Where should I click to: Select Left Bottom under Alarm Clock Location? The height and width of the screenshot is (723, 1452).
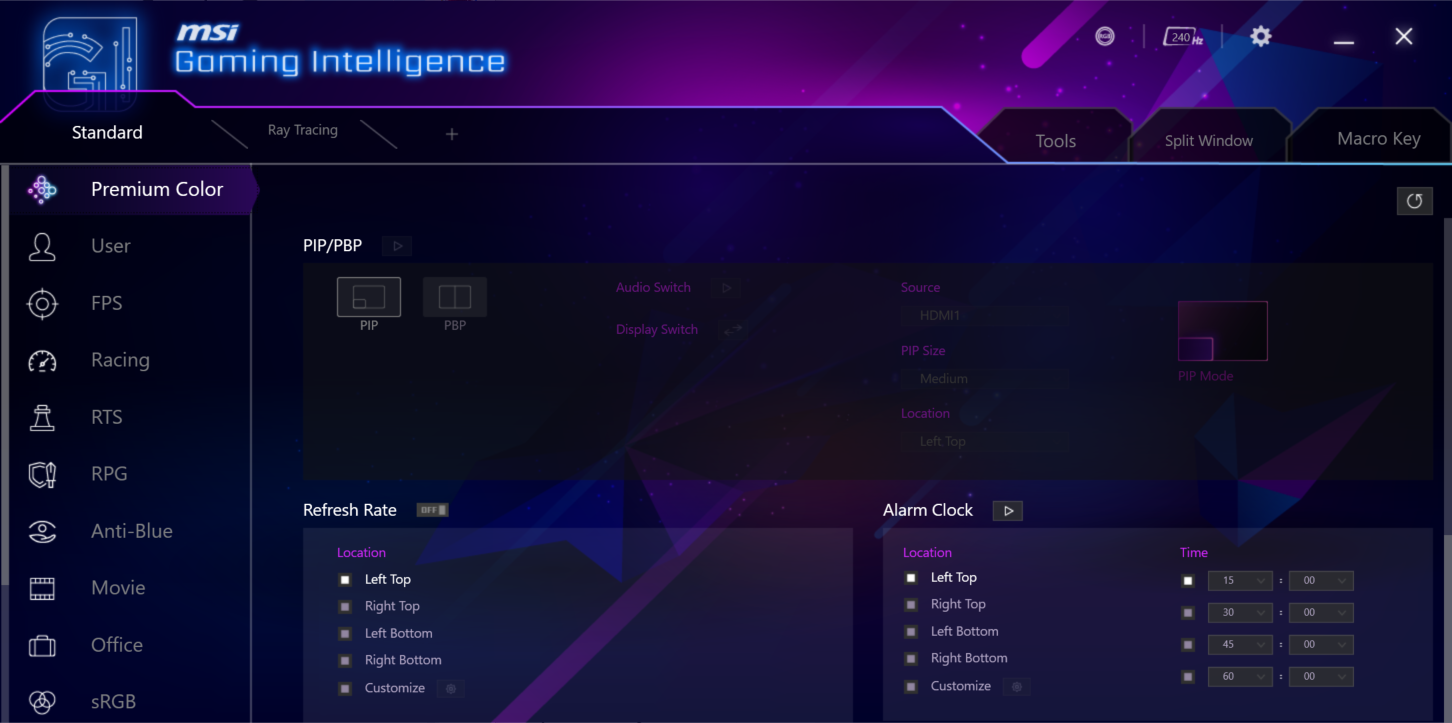tap(952, 631)
